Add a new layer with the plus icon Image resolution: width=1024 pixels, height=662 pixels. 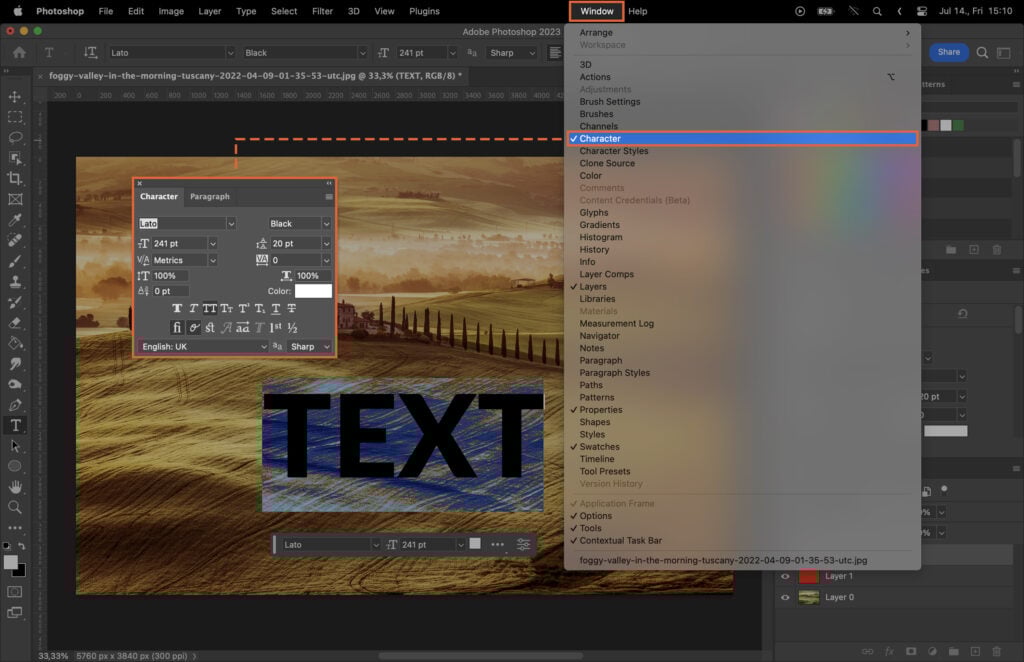coord(975,651)
